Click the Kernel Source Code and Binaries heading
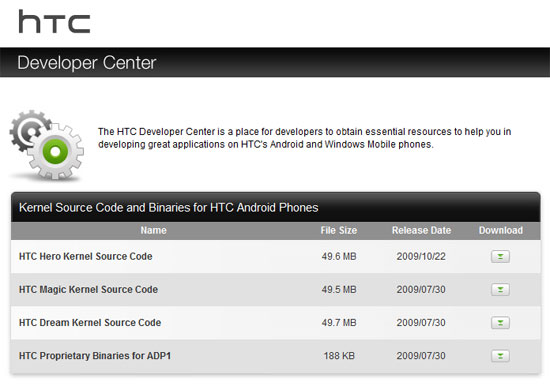This screenshot has width=550, height=386. 169,208
